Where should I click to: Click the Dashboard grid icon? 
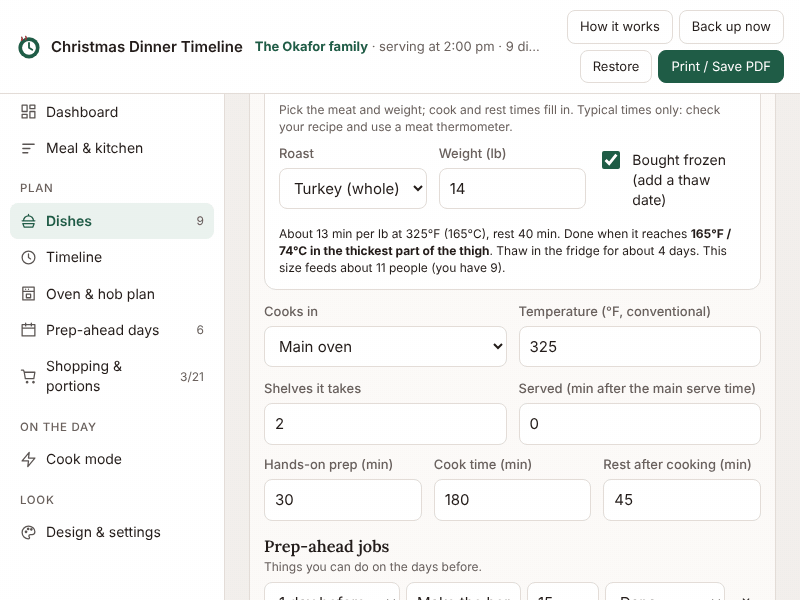point(28,112)
